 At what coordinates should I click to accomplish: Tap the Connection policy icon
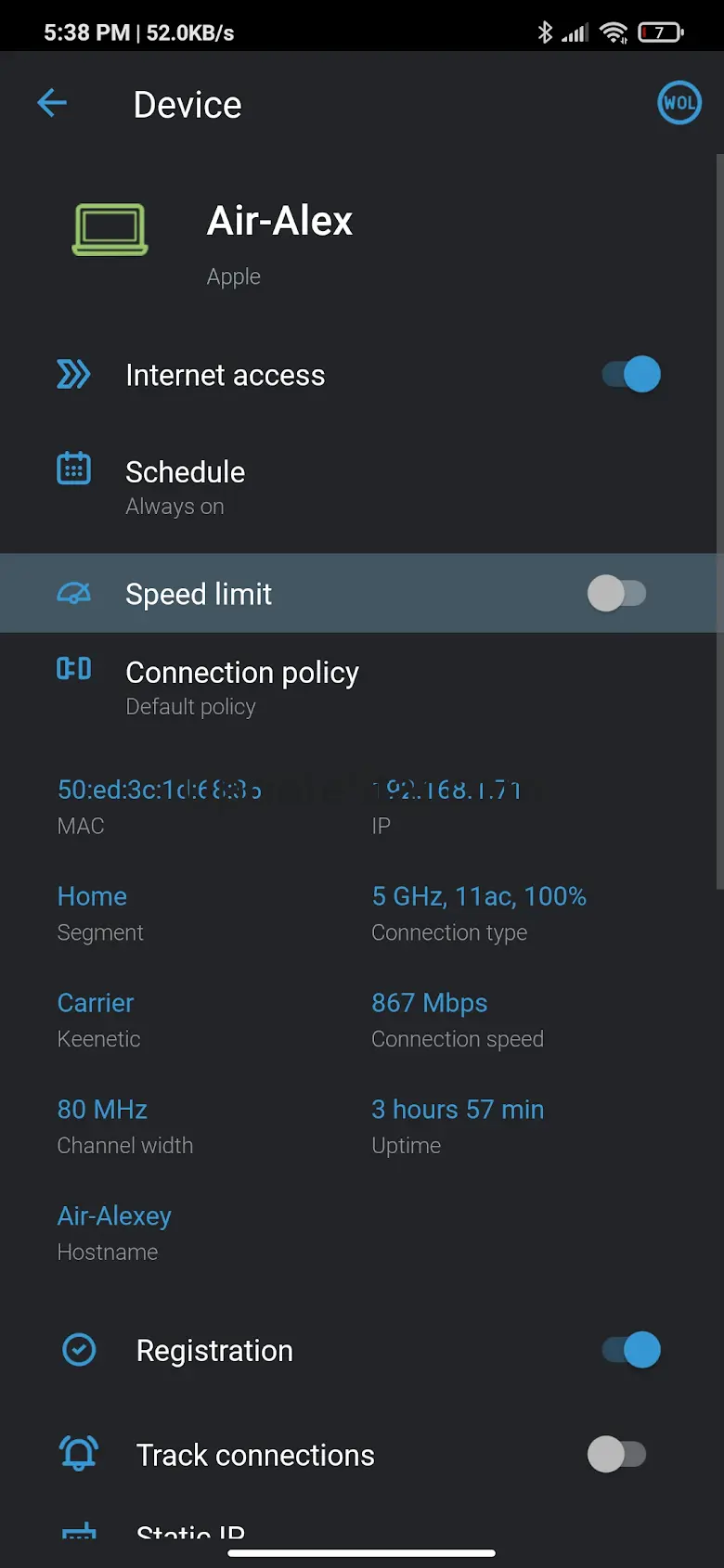[x=73, y=669]
